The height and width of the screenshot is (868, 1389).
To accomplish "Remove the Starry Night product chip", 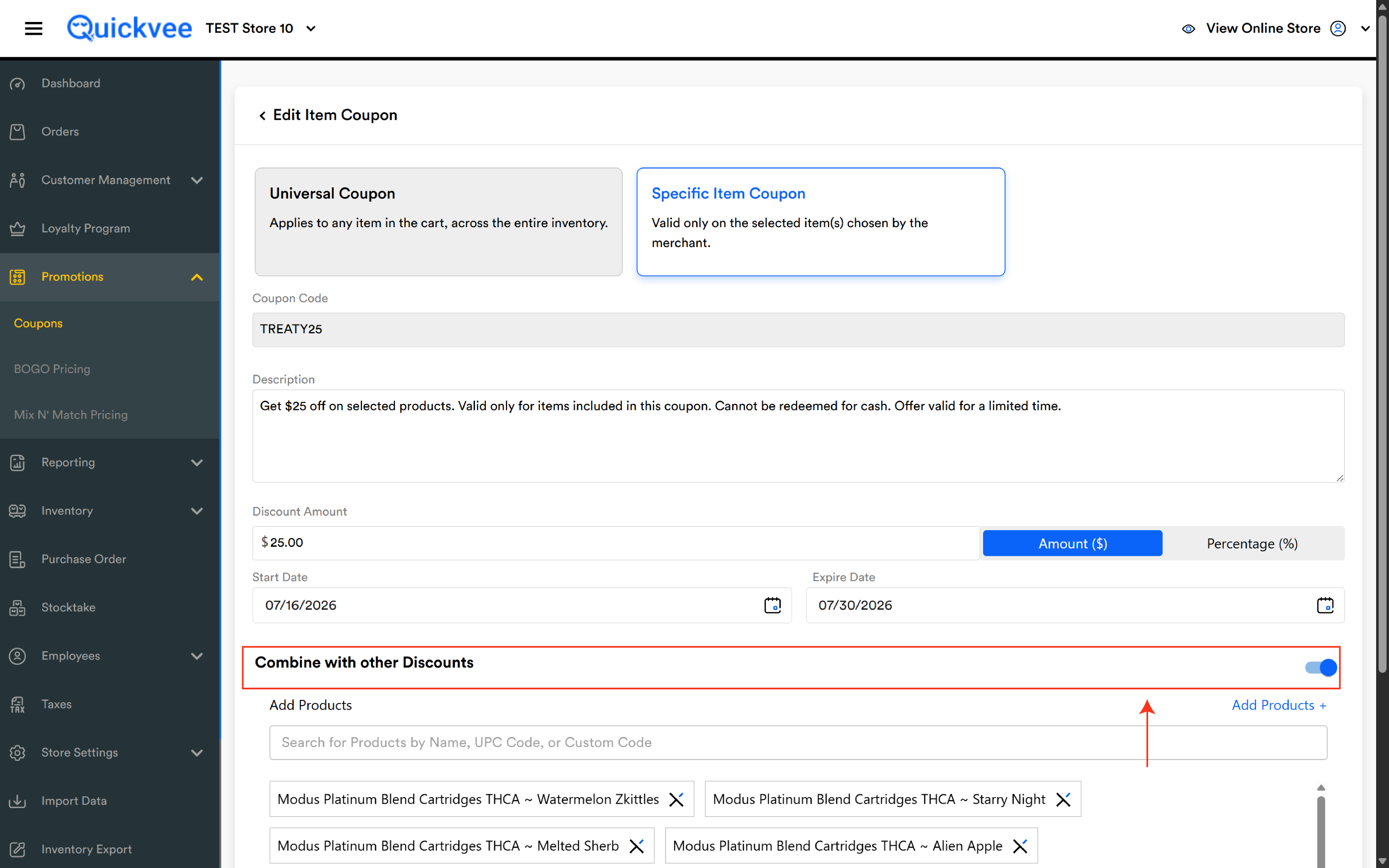I will [1064, 799].
